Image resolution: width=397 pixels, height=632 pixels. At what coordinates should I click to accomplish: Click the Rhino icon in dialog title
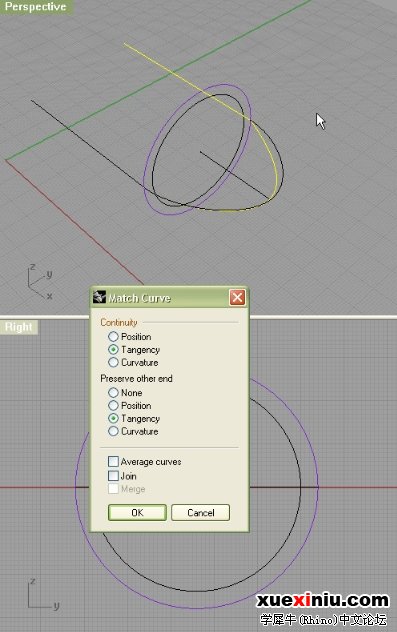coord(99,297)
